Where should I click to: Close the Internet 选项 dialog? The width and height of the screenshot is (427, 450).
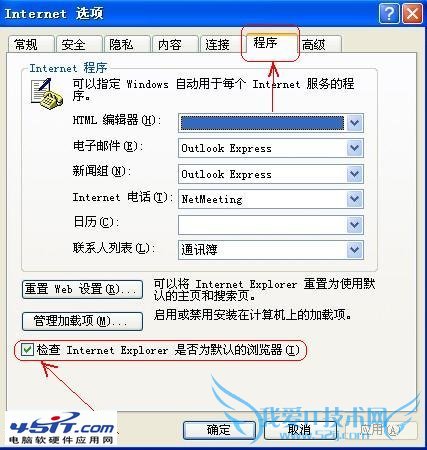(412, 14)
